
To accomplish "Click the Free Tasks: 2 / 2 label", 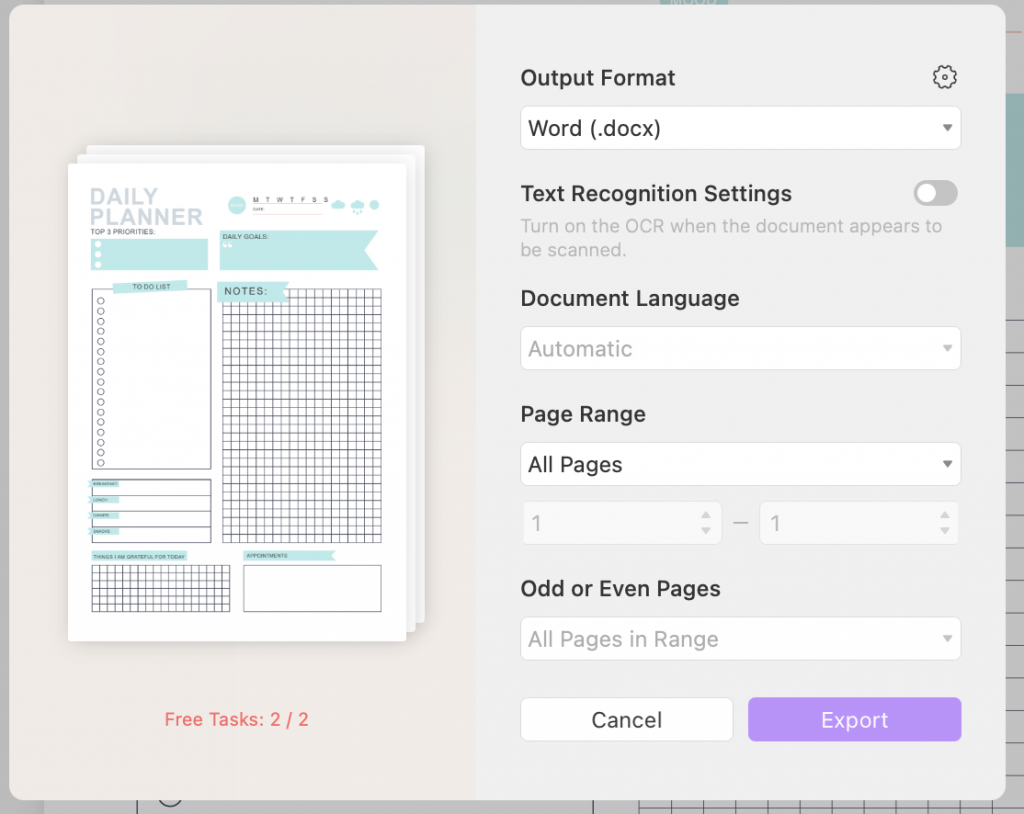I will (236, 719).
